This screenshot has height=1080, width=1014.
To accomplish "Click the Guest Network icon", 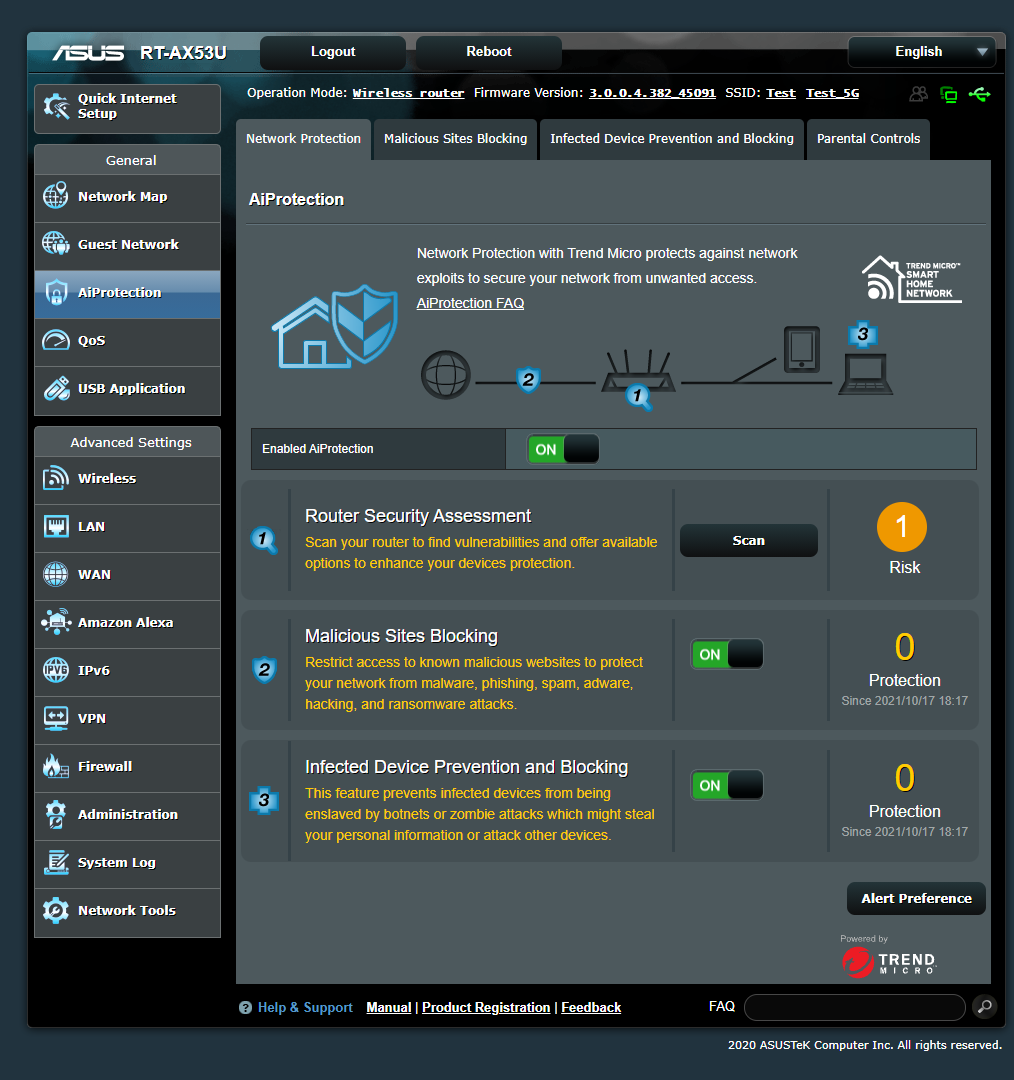I will [56, 244].
